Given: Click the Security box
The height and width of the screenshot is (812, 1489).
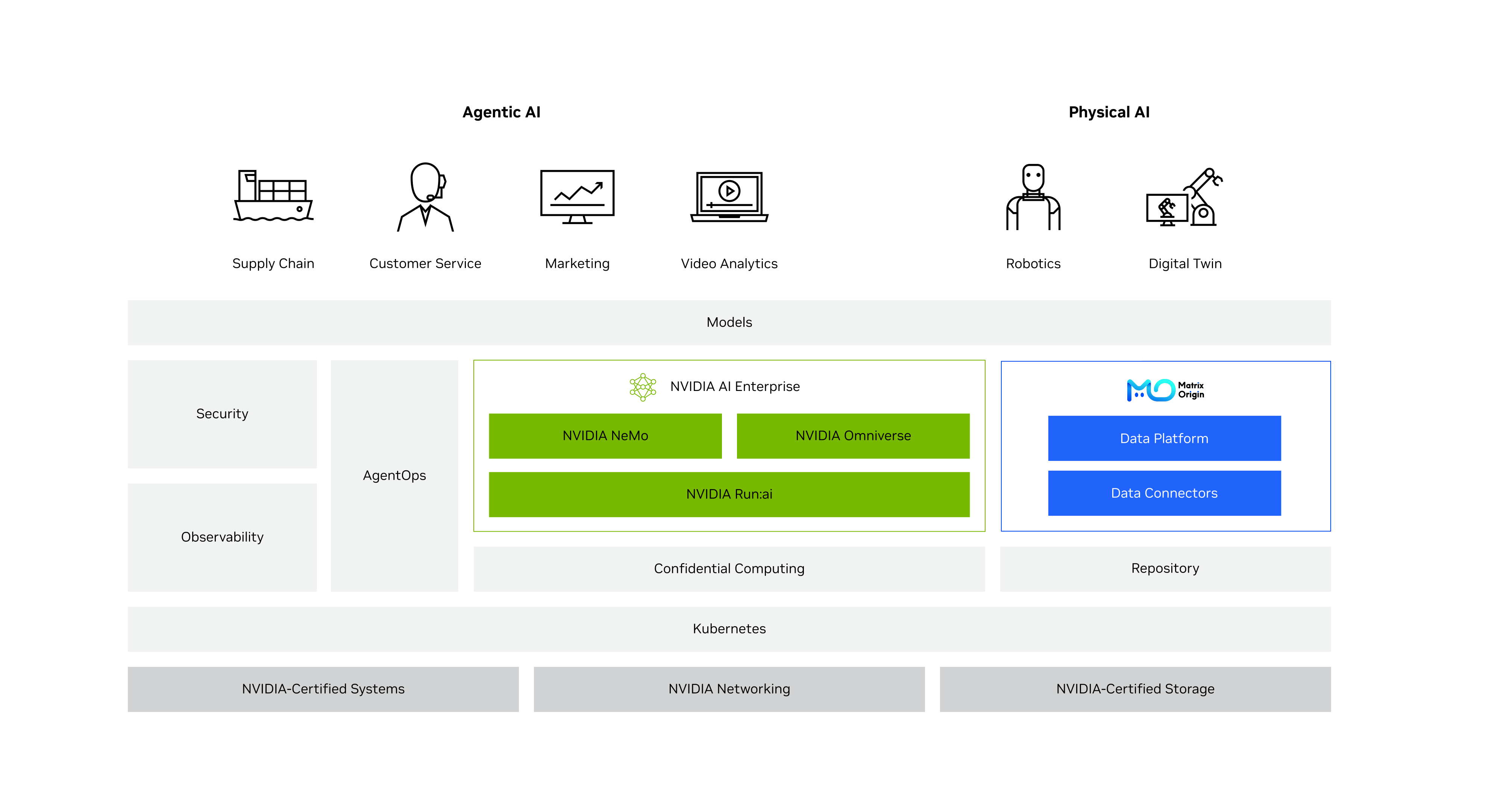Looking at the screenshot, I should point(223,414).
